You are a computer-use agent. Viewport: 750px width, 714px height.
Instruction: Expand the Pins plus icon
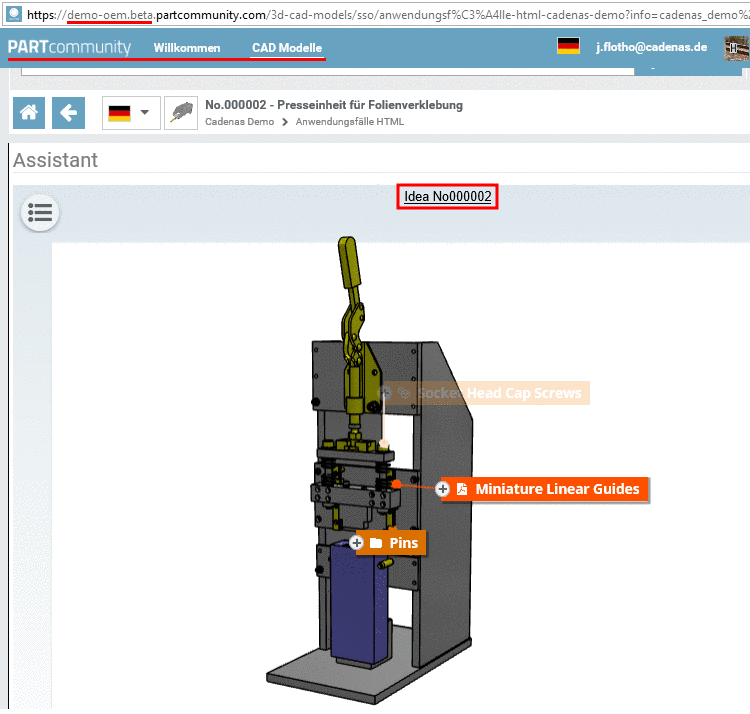click(x=356, y=543)
